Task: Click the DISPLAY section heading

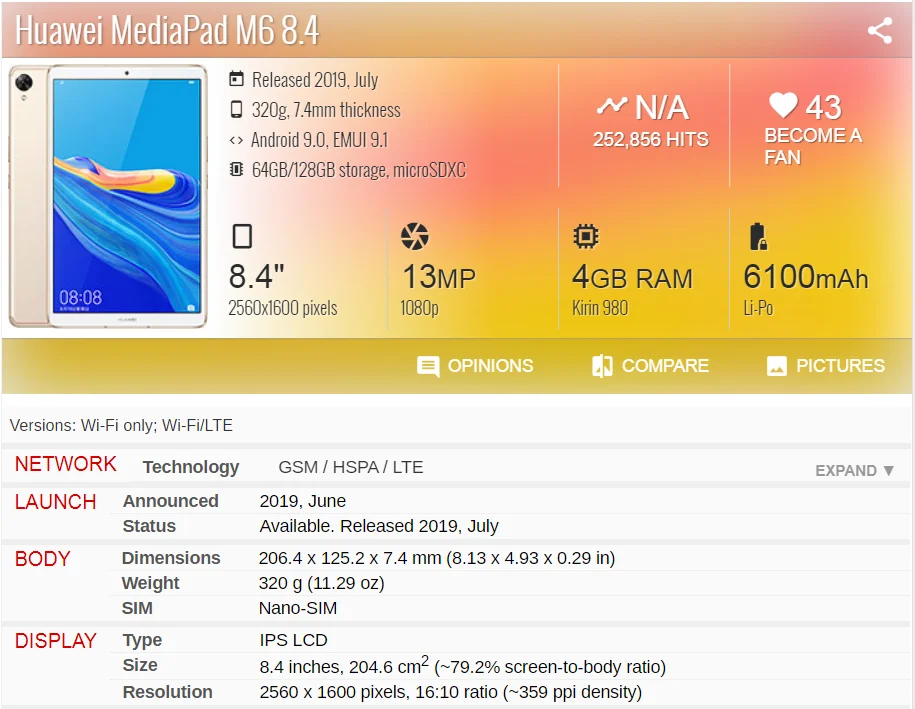Action: 55,641
